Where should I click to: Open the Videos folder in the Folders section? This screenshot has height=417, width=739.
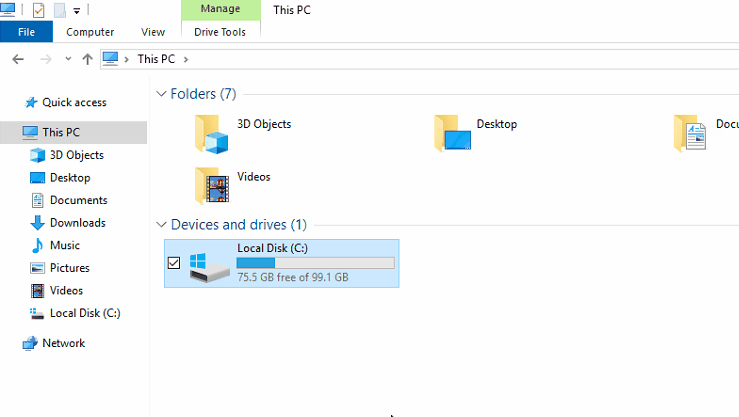click(212, 184)
